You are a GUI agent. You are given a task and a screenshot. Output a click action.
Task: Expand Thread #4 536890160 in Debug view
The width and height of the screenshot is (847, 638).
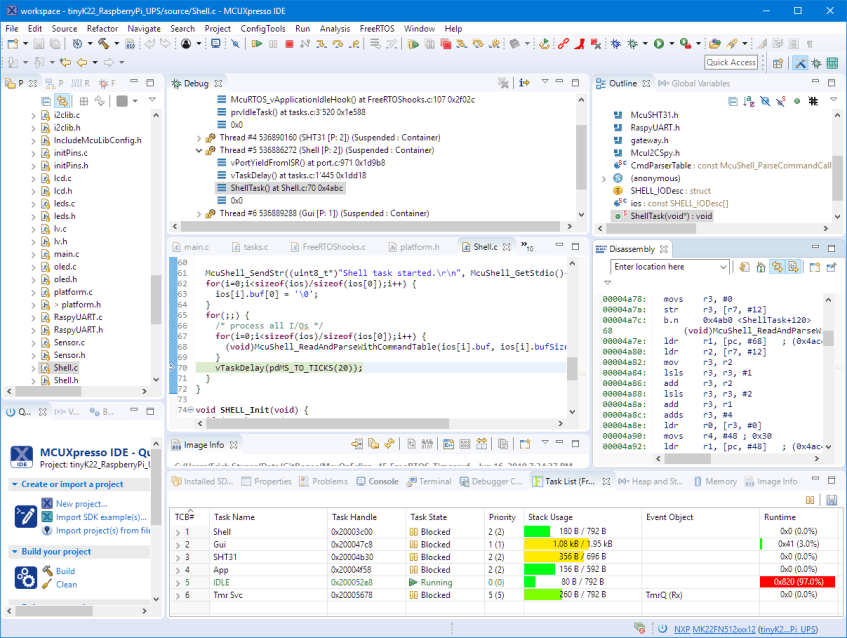(x=196, y=138)
